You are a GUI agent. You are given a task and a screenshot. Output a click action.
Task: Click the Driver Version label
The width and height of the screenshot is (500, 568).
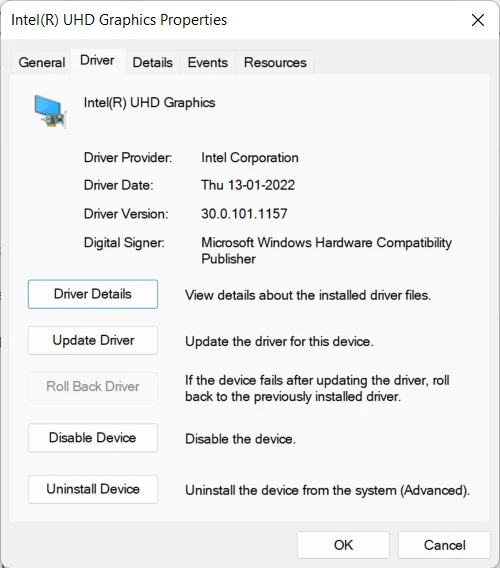(126, 214)
